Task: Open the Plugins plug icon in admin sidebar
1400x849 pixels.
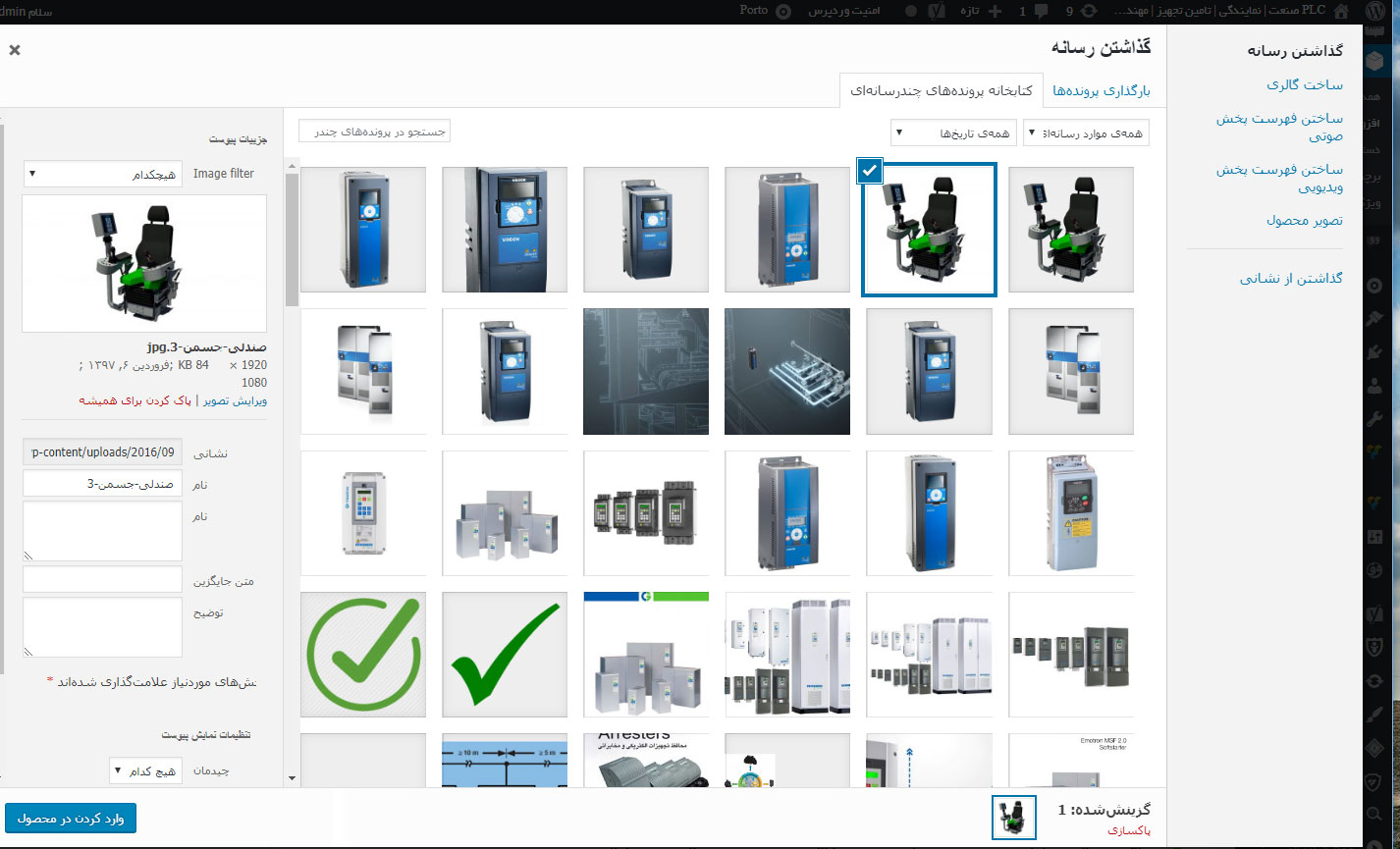Action: pos(1375,351)
